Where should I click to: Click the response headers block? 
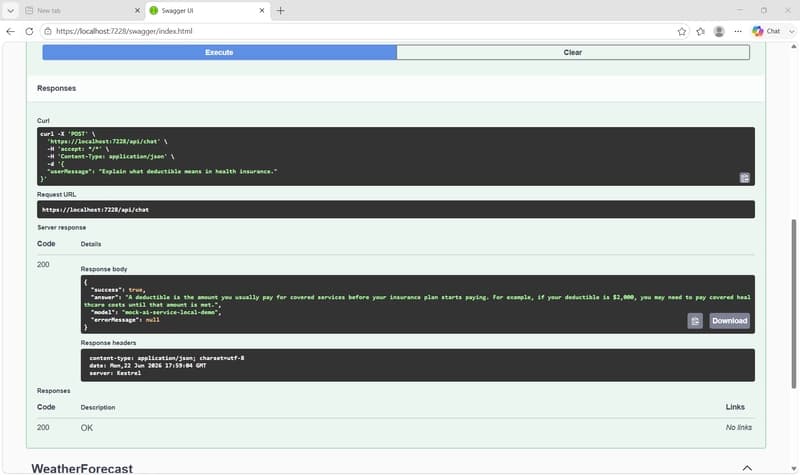tap(418, 365)
